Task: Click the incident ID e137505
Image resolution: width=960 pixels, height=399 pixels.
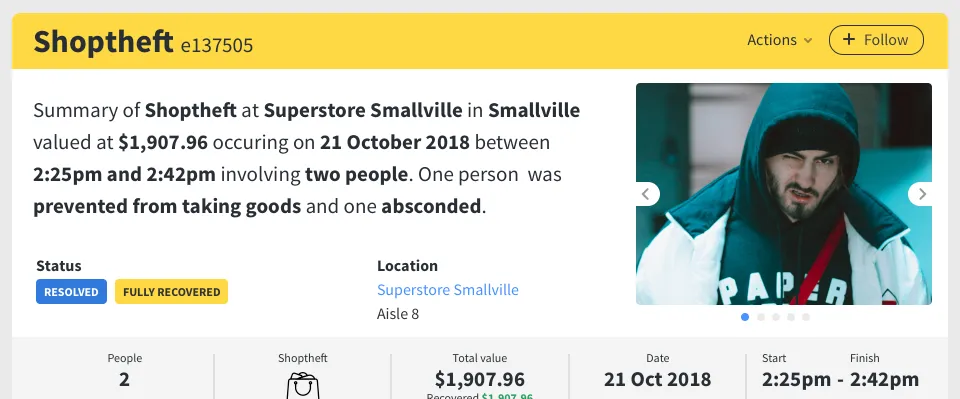Action: (x=217, y=45)
